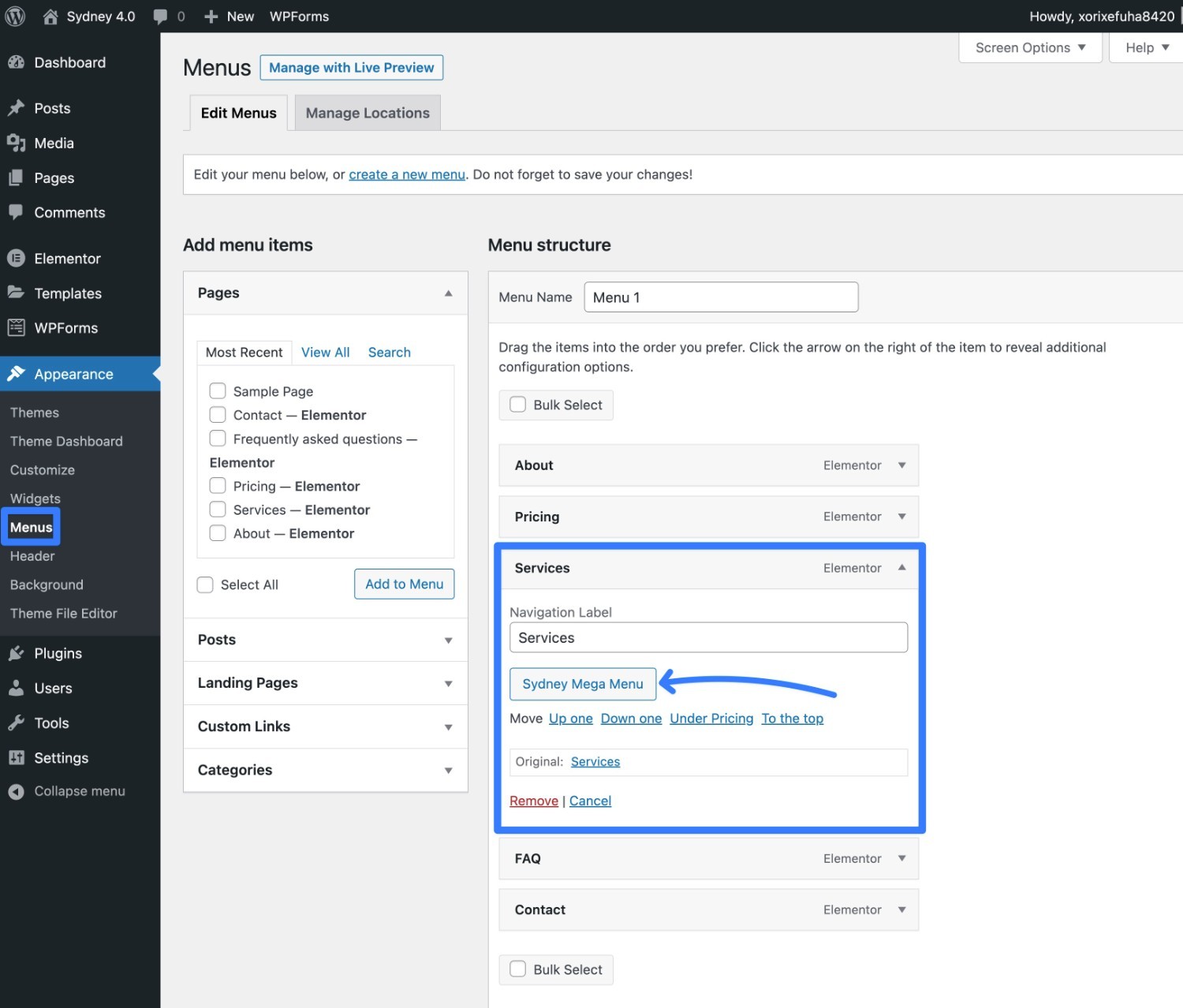This screenshot has height=1008, width=1183.
Task: Check the Sample Page checkbox
Action: click(x=218, y=390)
